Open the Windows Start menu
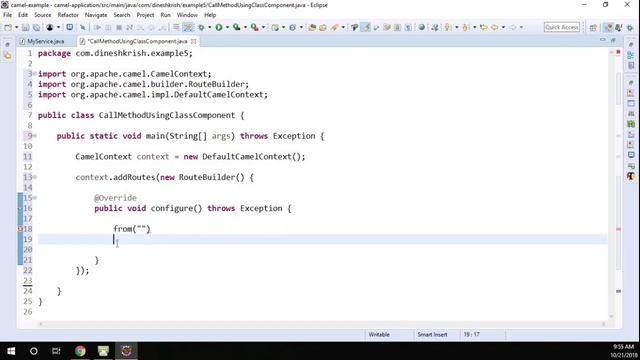Screen dimensions: 640x360 (x=11, y=351)
